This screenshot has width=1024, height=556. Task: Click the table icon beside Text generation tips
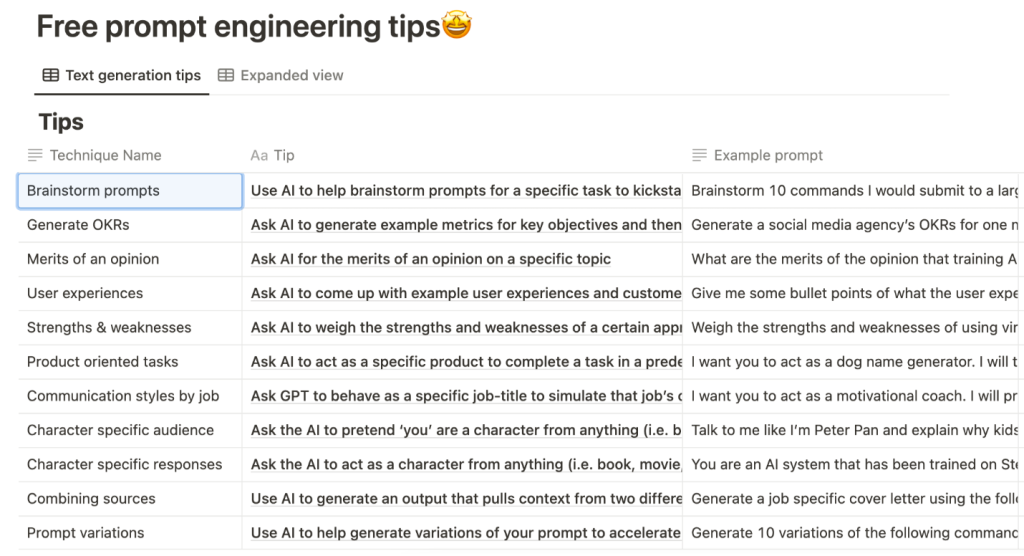[x=50, y=75]
